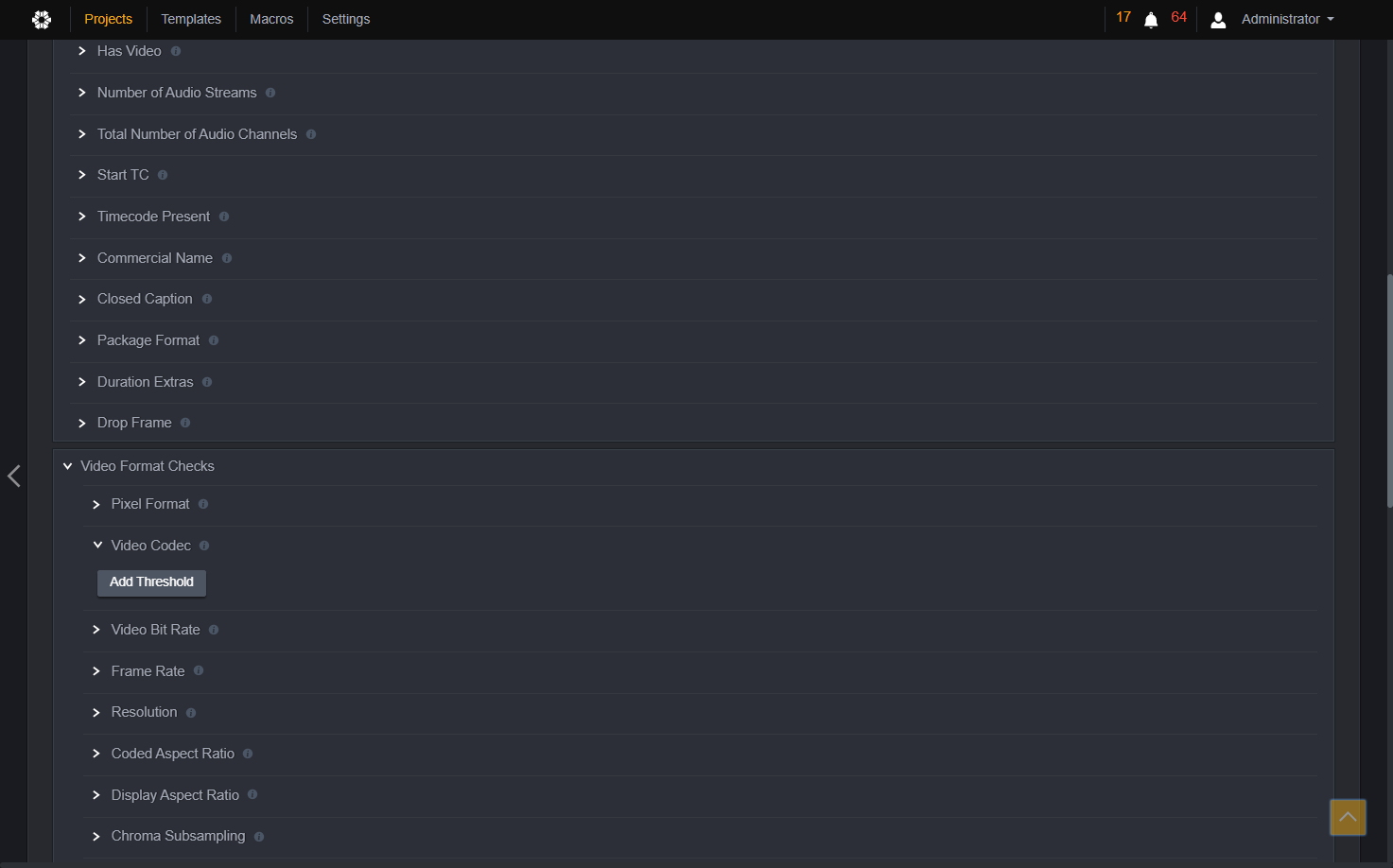Viewport: 1393px width, 868px height.
Task: Click the info icon beside Chroma Subsampling
Action: coord(259,837)
